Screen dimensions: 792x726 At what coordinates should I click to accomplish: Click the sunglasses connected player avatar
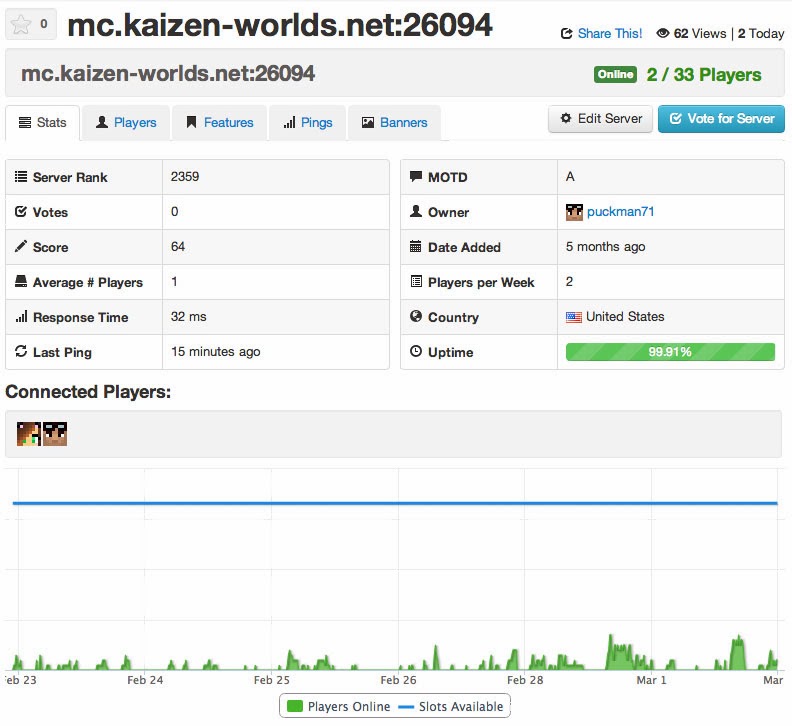point(55,434)
